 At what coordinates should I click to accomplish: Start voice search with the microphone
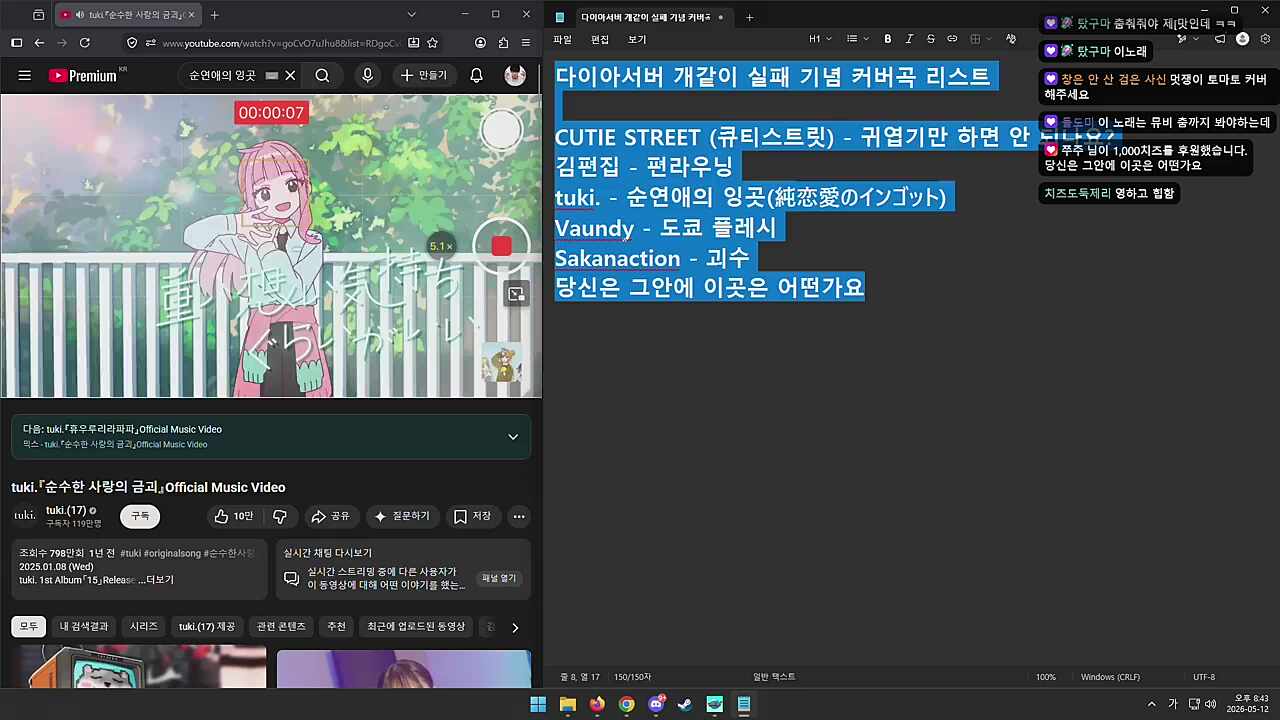click(x=368, y=76)
